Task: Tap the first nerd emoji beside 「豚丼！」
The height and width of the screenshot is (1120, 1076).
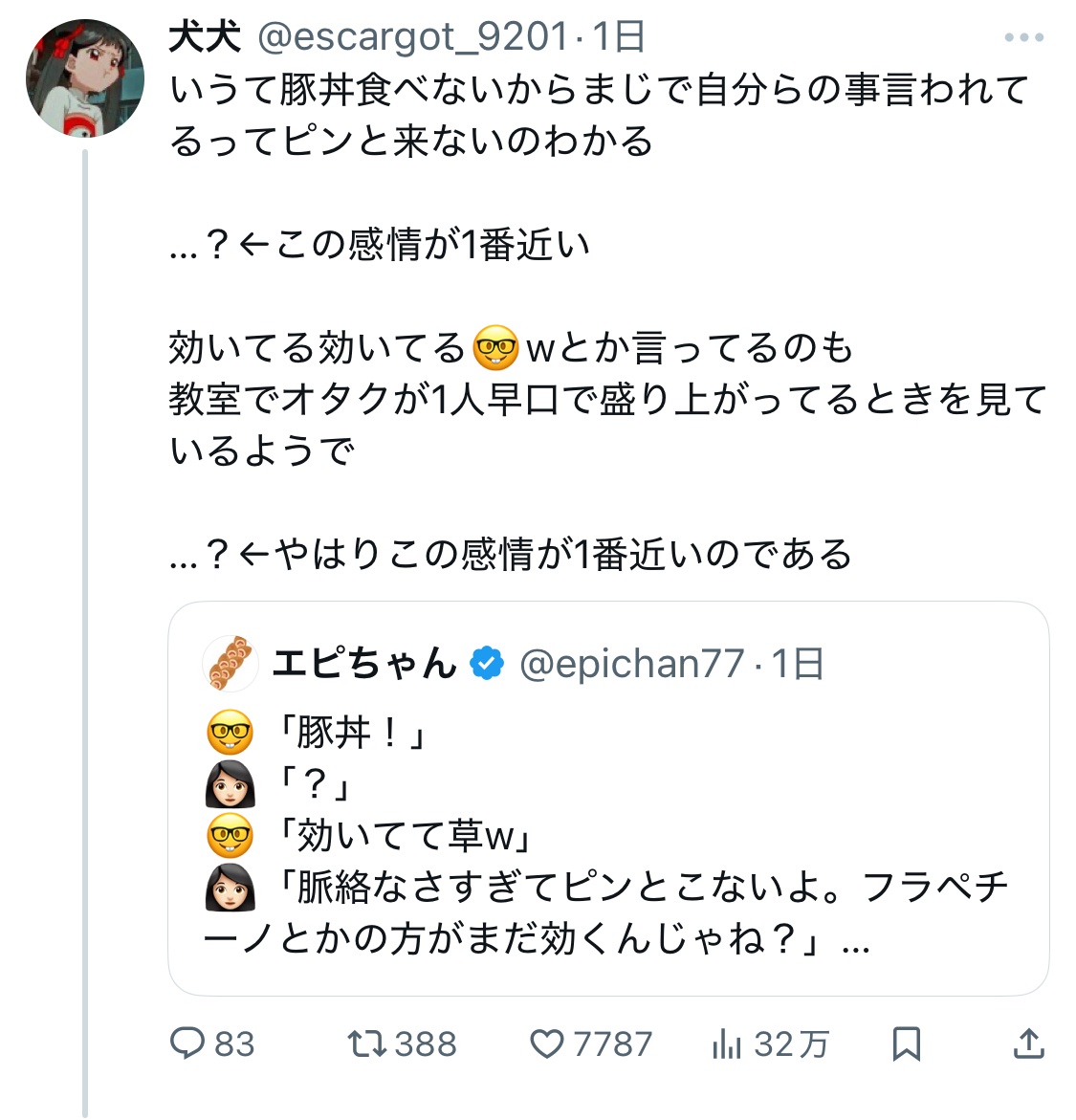Action: point(230,734)
